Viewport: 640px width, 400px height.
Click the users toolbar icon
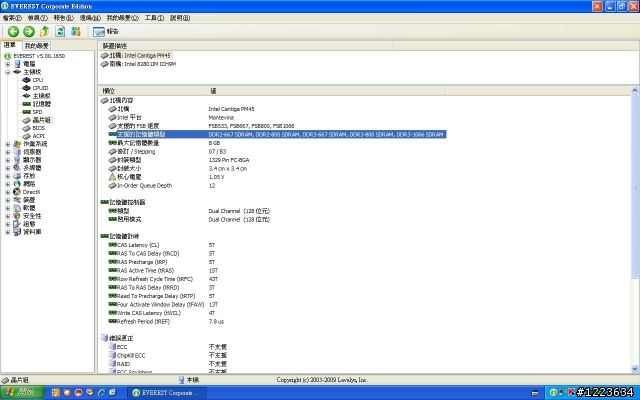(x=76, y=31)
